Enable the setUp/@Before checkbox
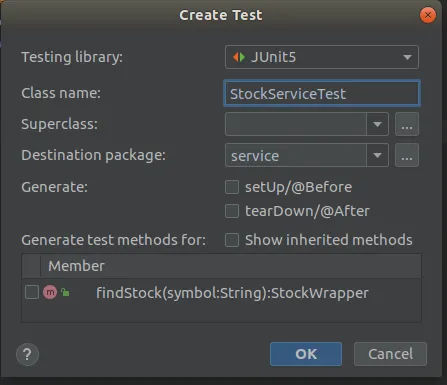 [232, 187]
